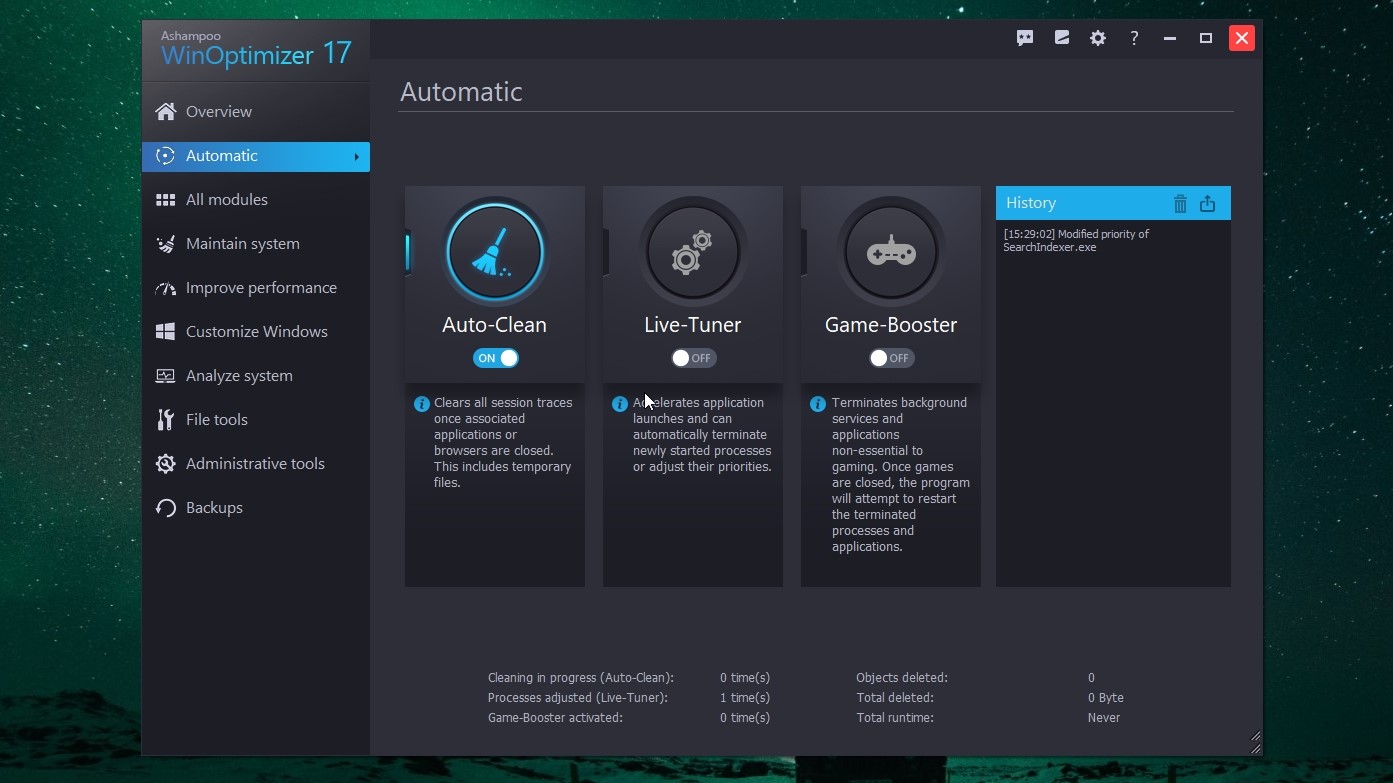Export History with the share icon
This screenshot has width=1393, height=783.
coord(1208,203)
